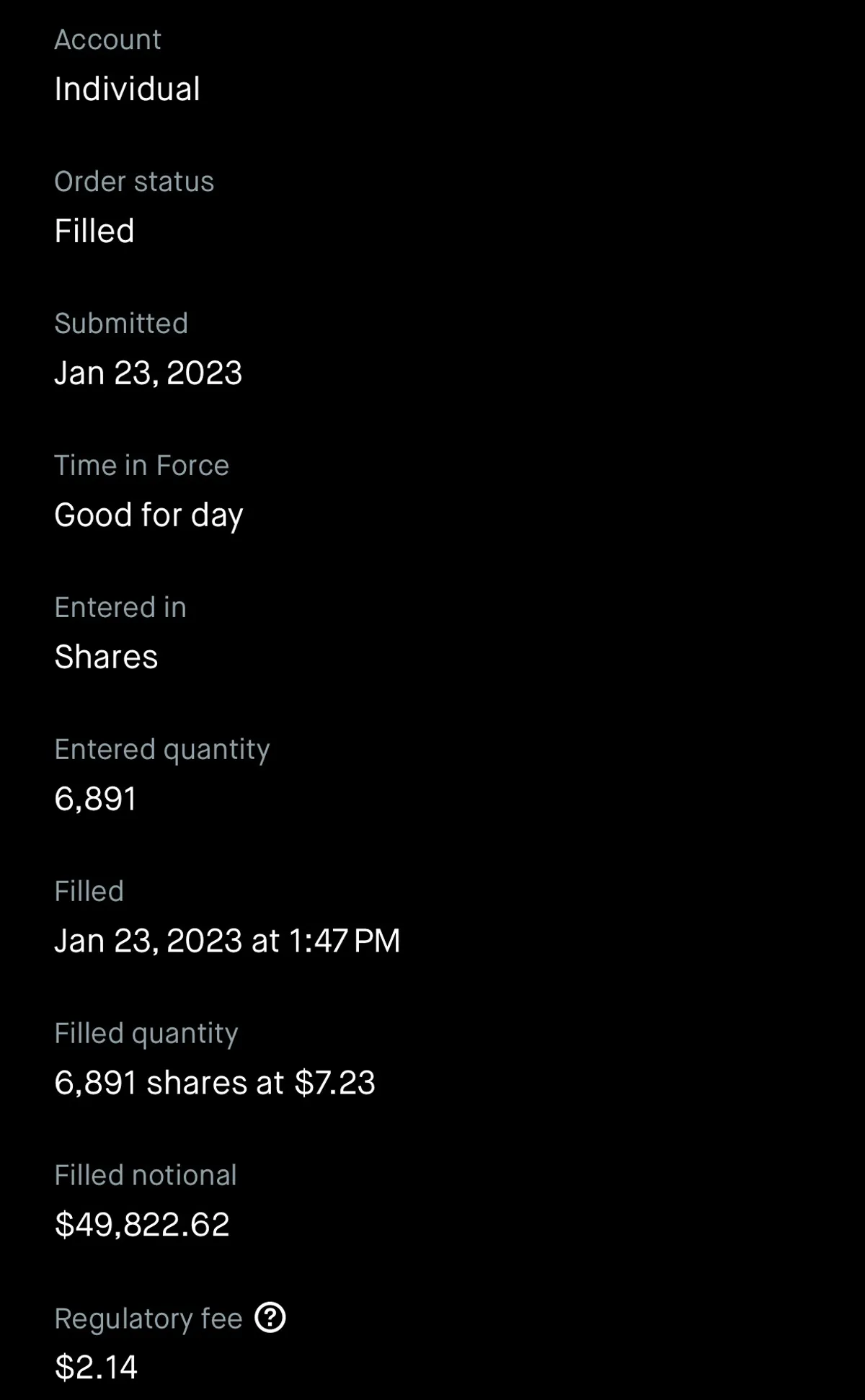
Task: Select the $49,822.62 notional amount
Action: [x=142, y=1225]
